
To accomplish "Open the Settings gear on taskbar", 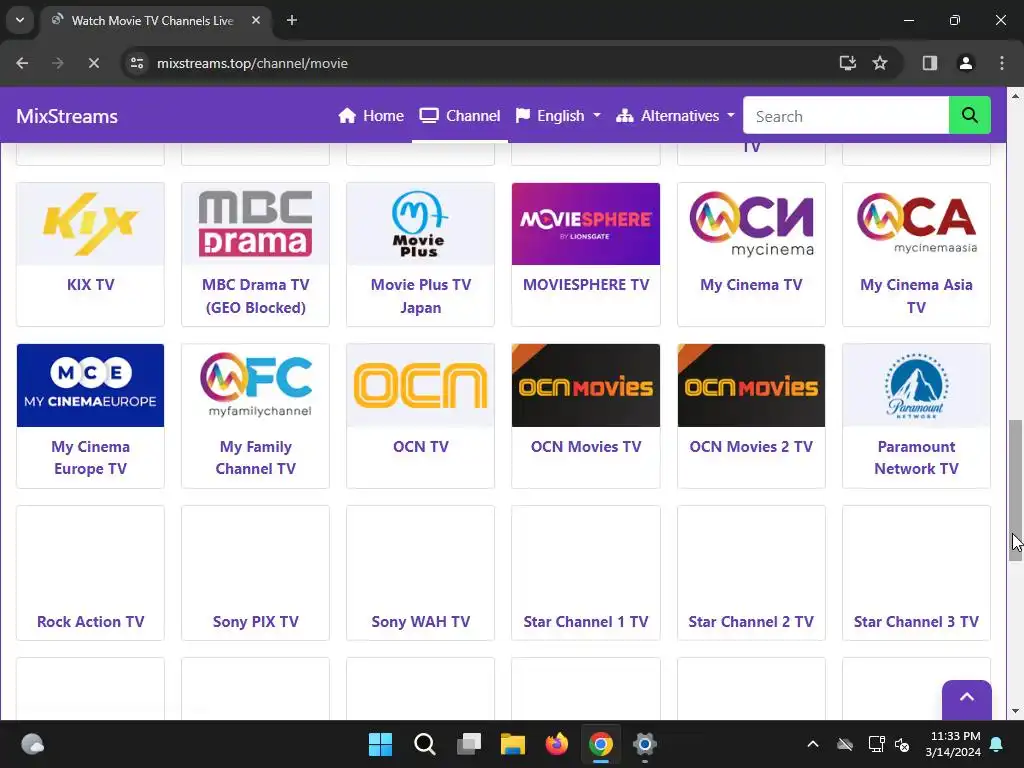I will (645, 744).
